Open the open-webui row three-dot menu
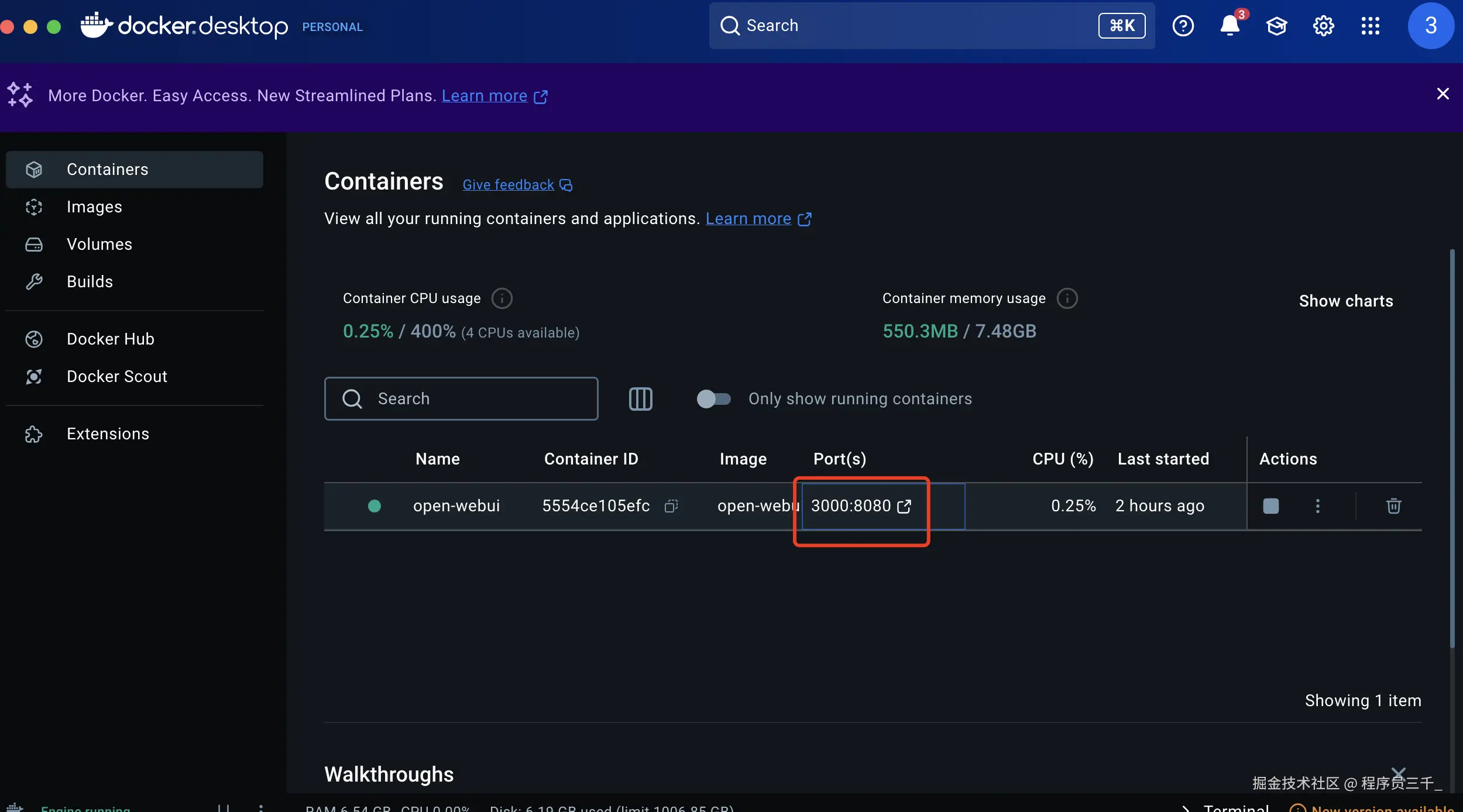This screenshot has width=1463, height=812. coord(1317,505)
